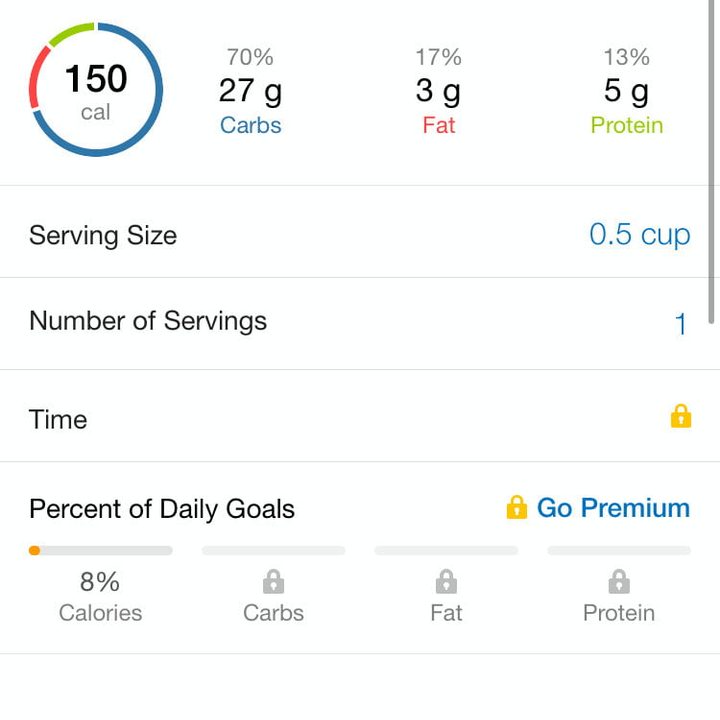Open the Go Premium link
This screenshot has width=720, height=720.
pyautogui.click(x=612, y=508)
